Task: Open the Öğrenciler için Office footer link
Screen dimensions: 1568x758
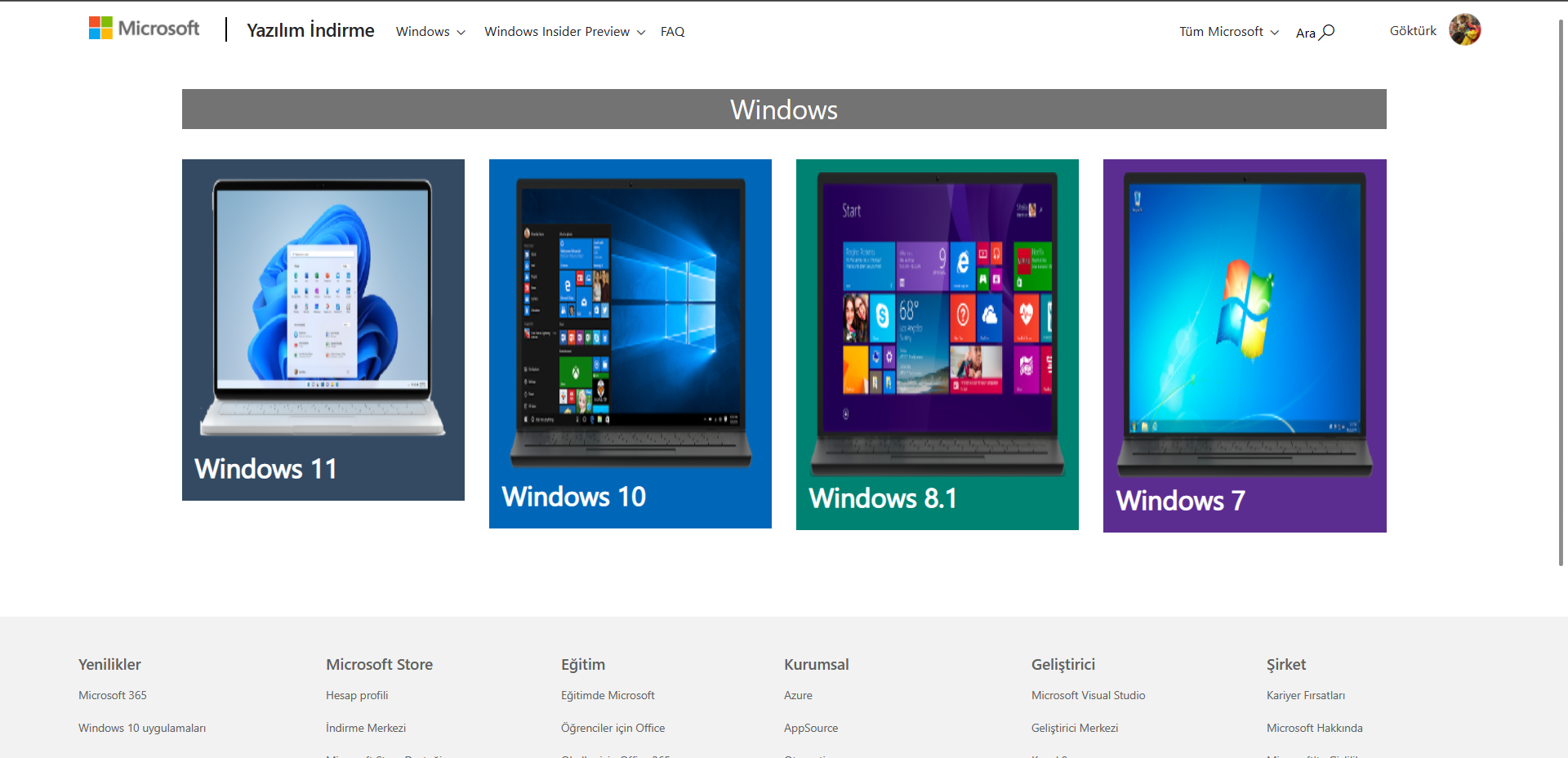Action: tap(612, 728)
